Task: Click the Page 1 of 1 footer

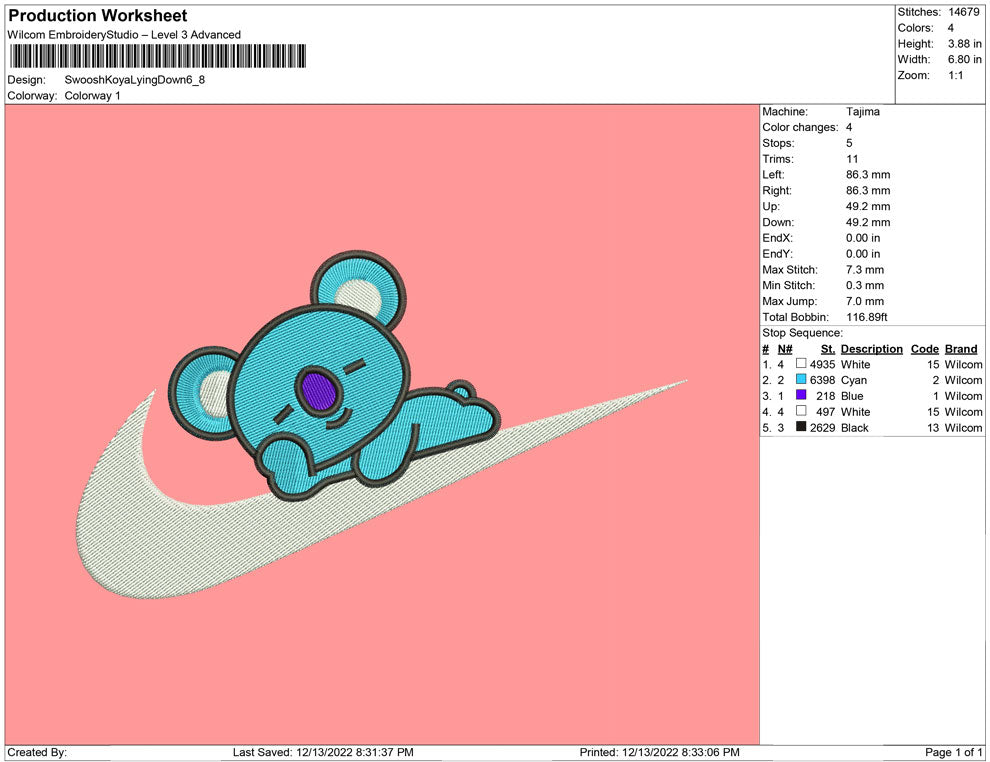Action: click(x=954, y=752)
